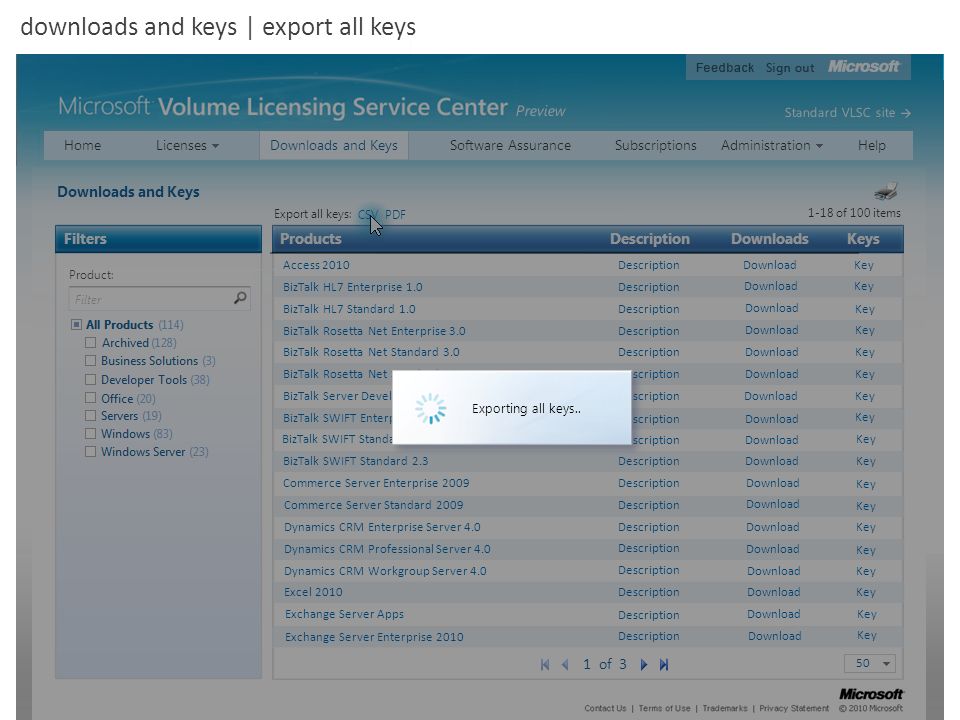Open the Licenses dropdown menu

click(187, 145)
